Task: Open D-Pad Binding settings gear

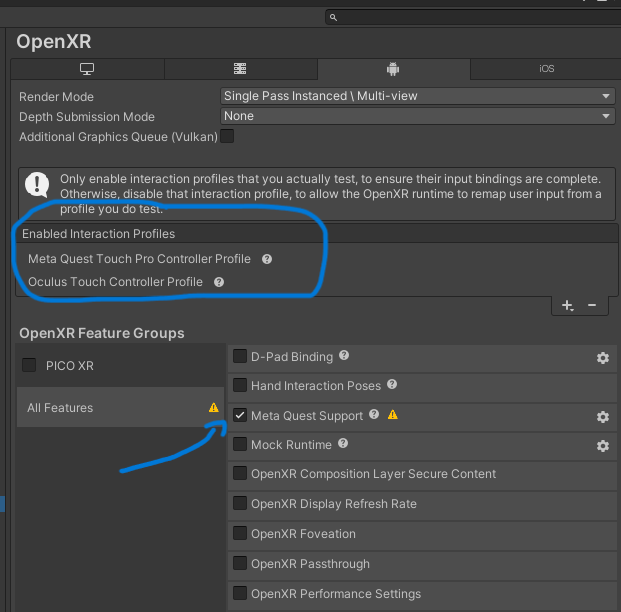Action: point(603,358)
